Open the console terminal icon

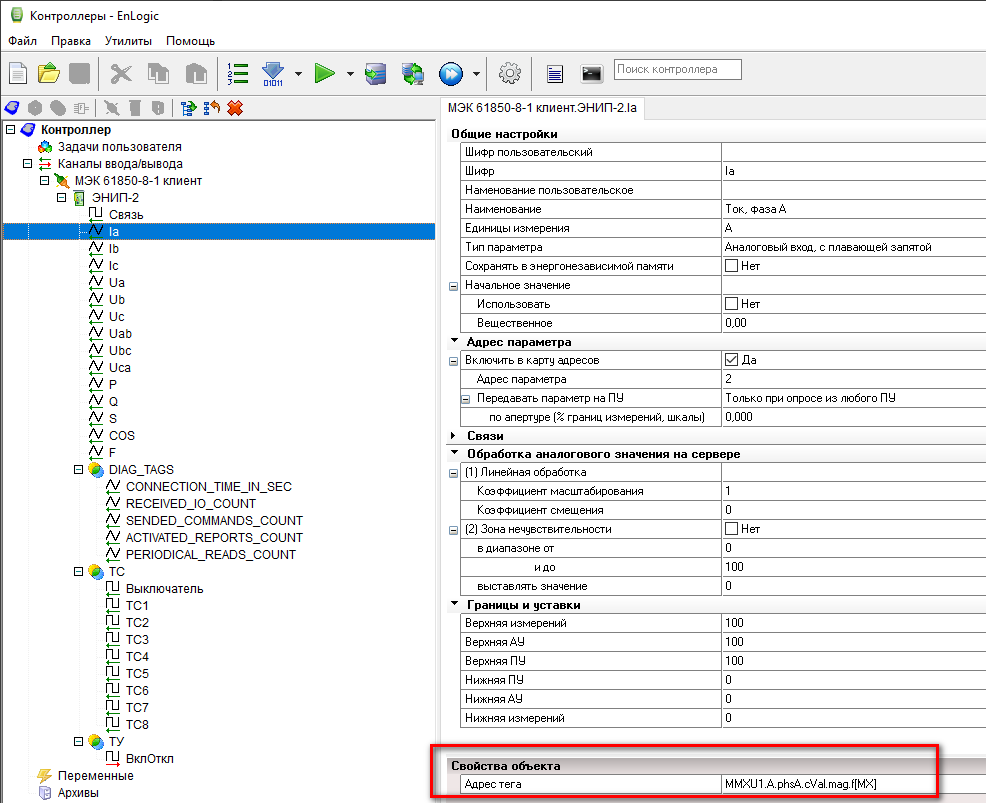[x=592, y=73]
